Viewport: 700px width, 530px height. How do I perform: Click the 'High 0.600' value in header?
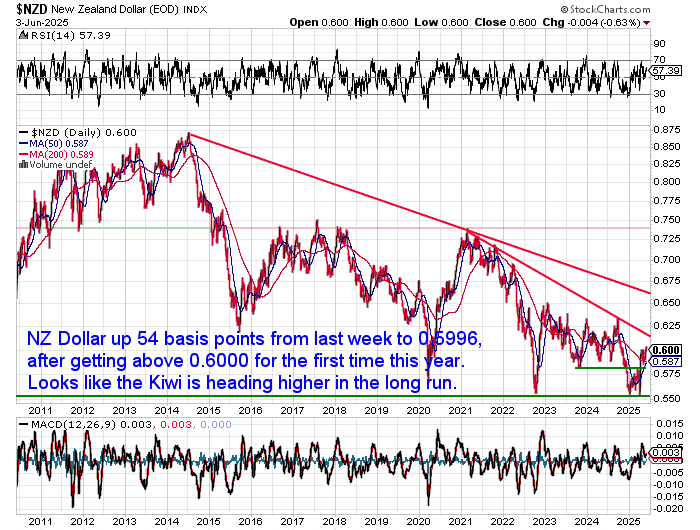[x=381, y=22]
